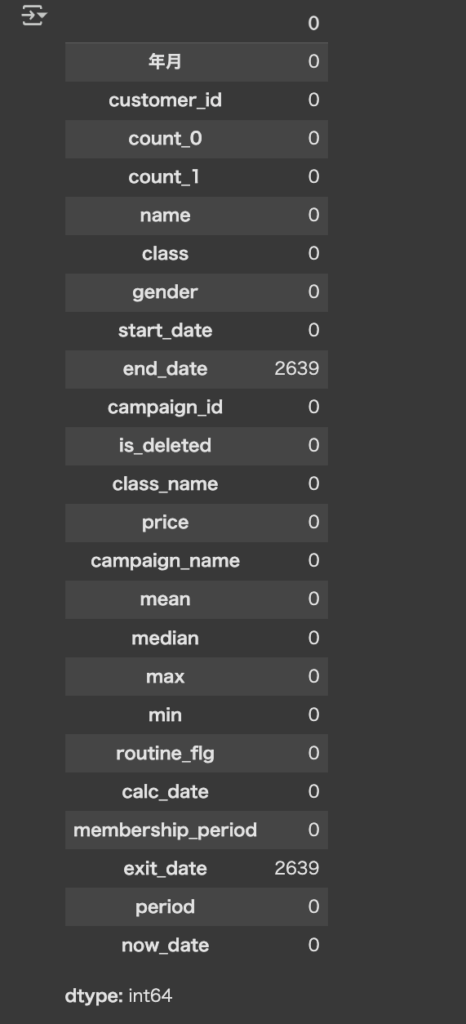Screen dimensions: 466x1024
Task: Click the 2639 value beside exit_date
Action: (x=297, y=869)
